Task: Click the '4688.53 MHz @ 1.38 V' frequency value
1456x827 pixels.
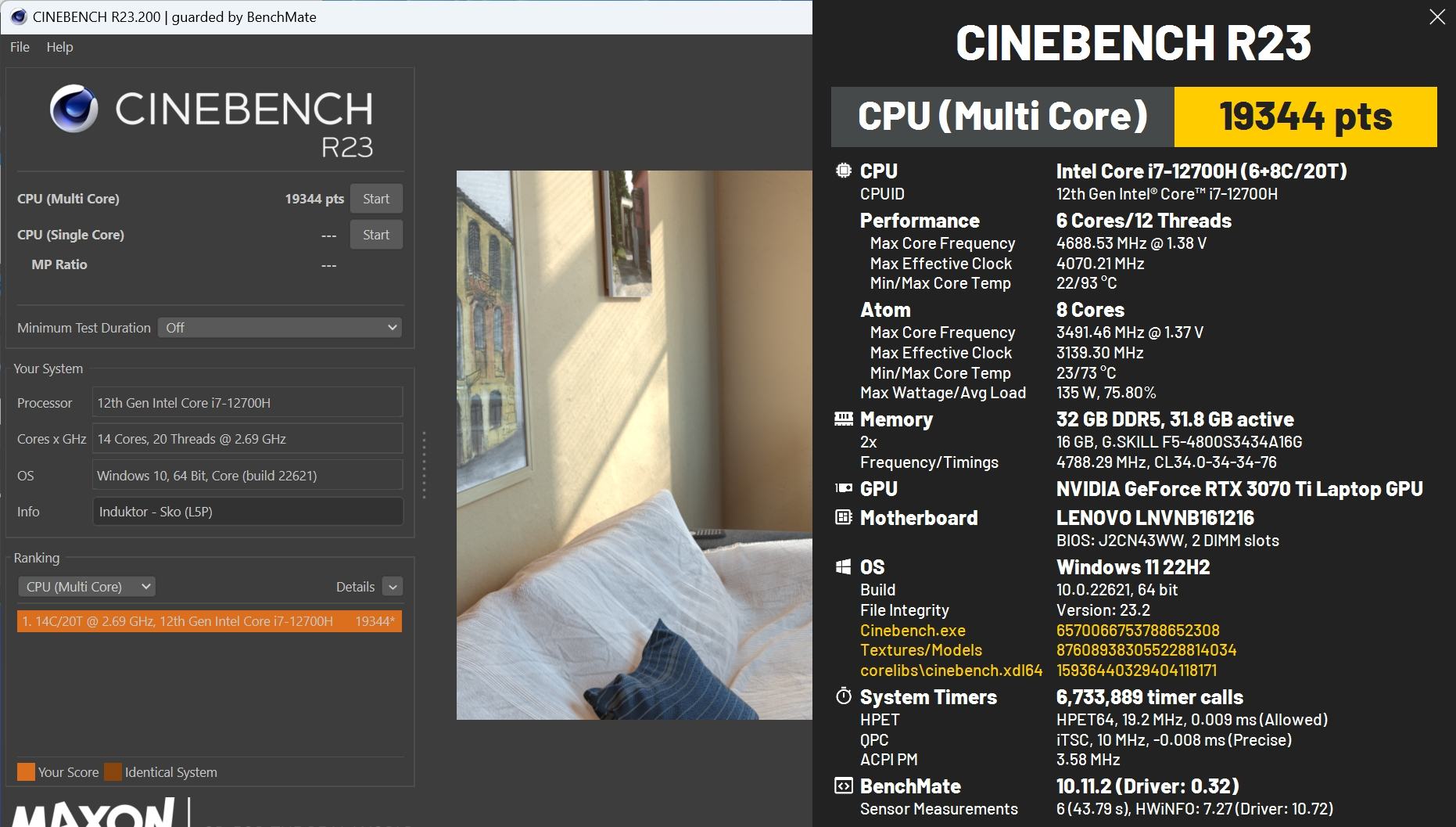Action: [1131, 243]
